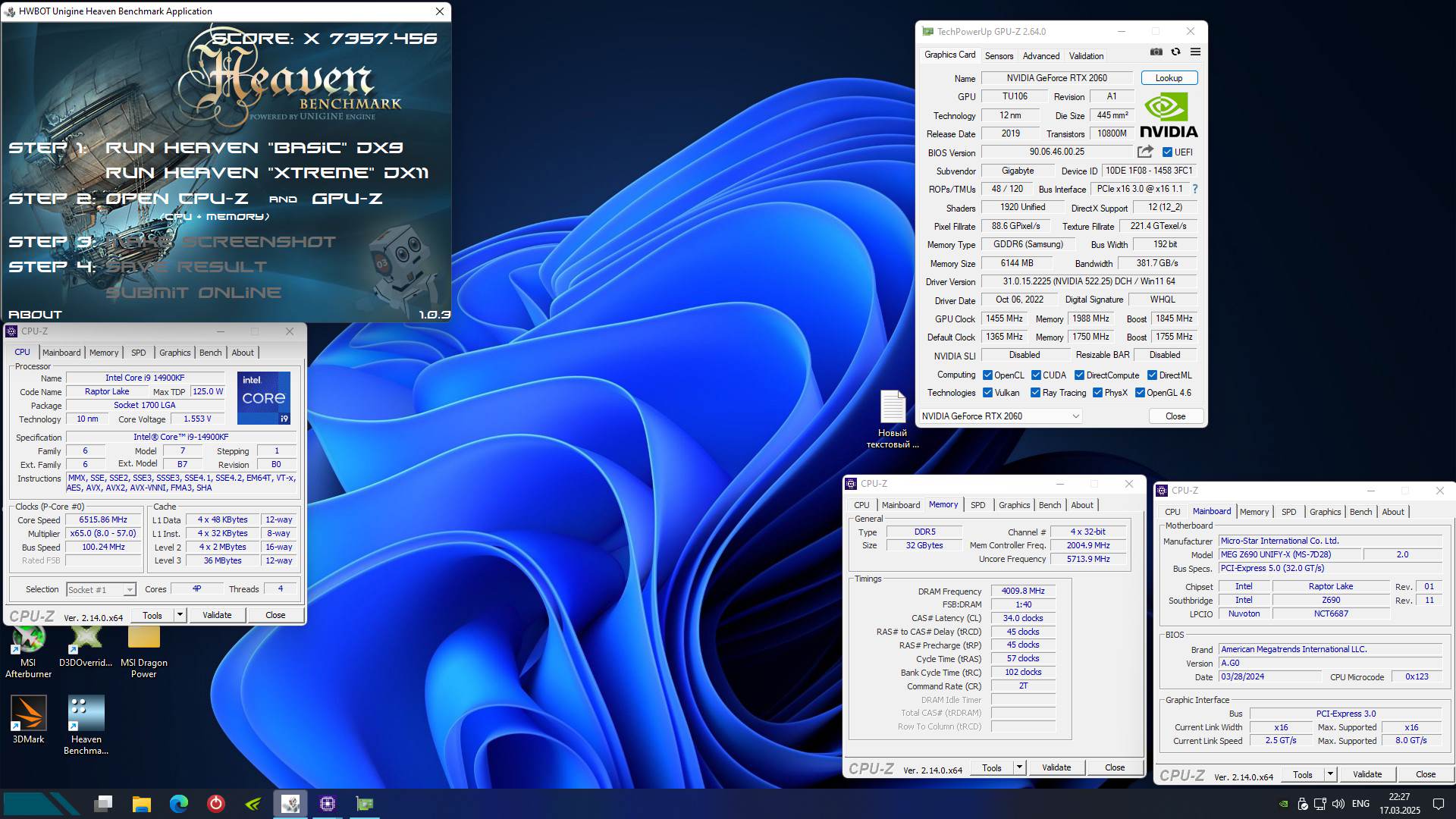The height and width of the screenshot is (819, 1456).
Task: Switch to the Sensors tab in GPU-Z
Action: pyautogui.click(x=999, y=56)
